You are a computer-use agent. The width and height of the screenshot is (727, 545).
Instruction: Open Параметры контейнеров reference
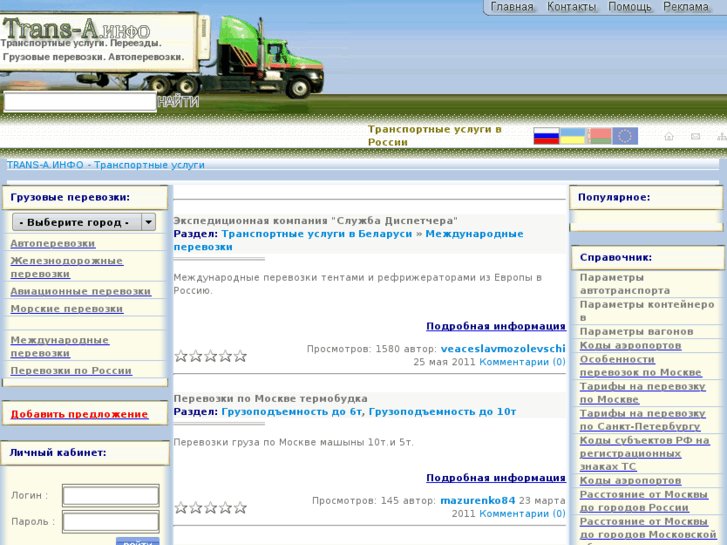click(x=647, y=311)
